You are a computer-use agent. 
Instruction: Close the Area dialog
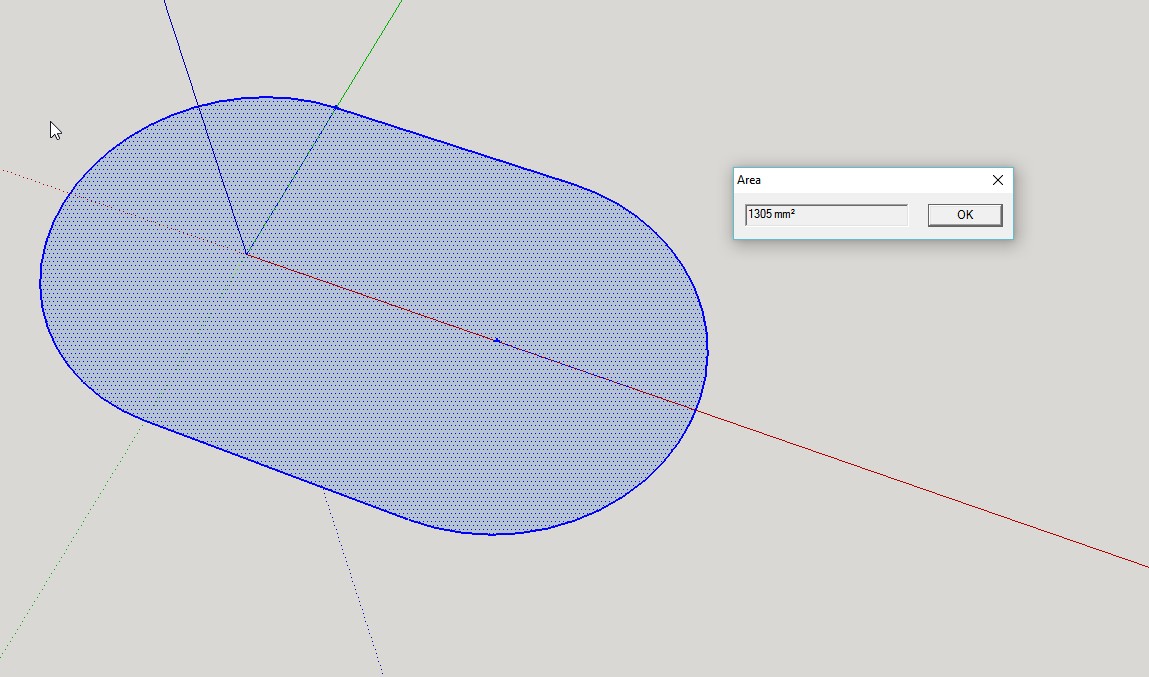point(997,180)
